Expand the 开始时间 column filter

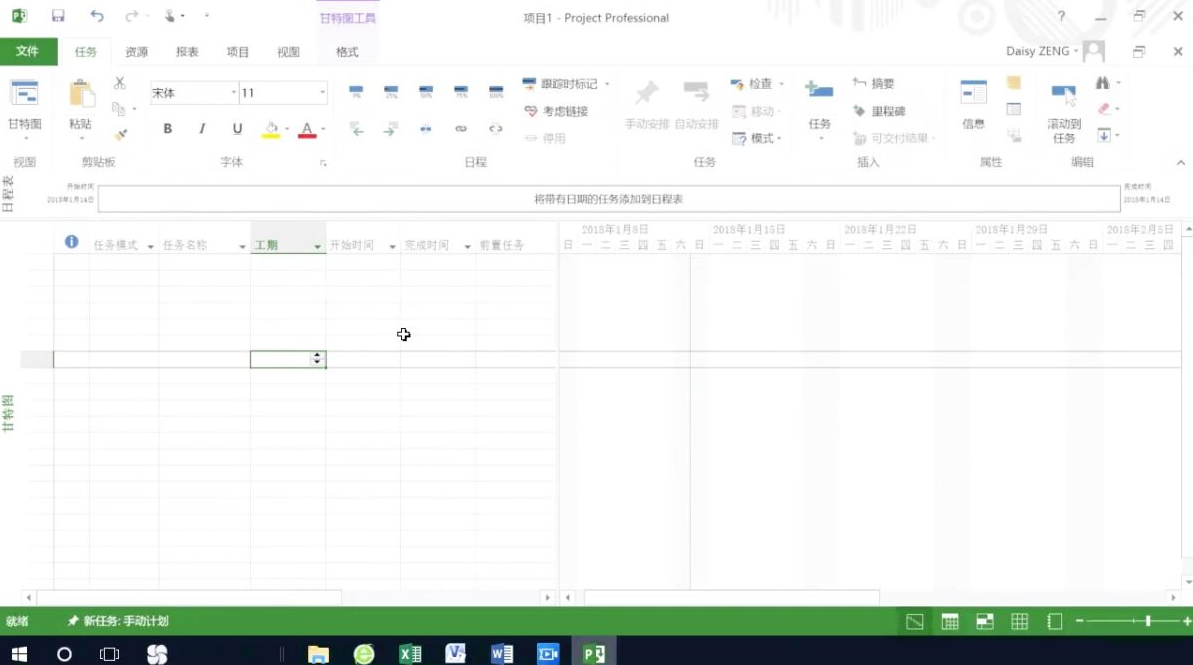[x=393, y=246]
